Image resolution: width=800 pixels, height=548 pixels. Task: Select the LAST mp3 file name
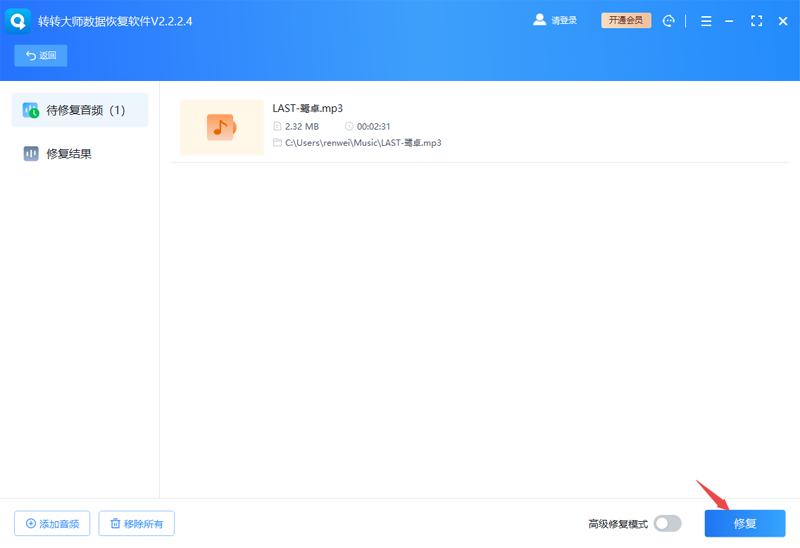coord(308,108)
